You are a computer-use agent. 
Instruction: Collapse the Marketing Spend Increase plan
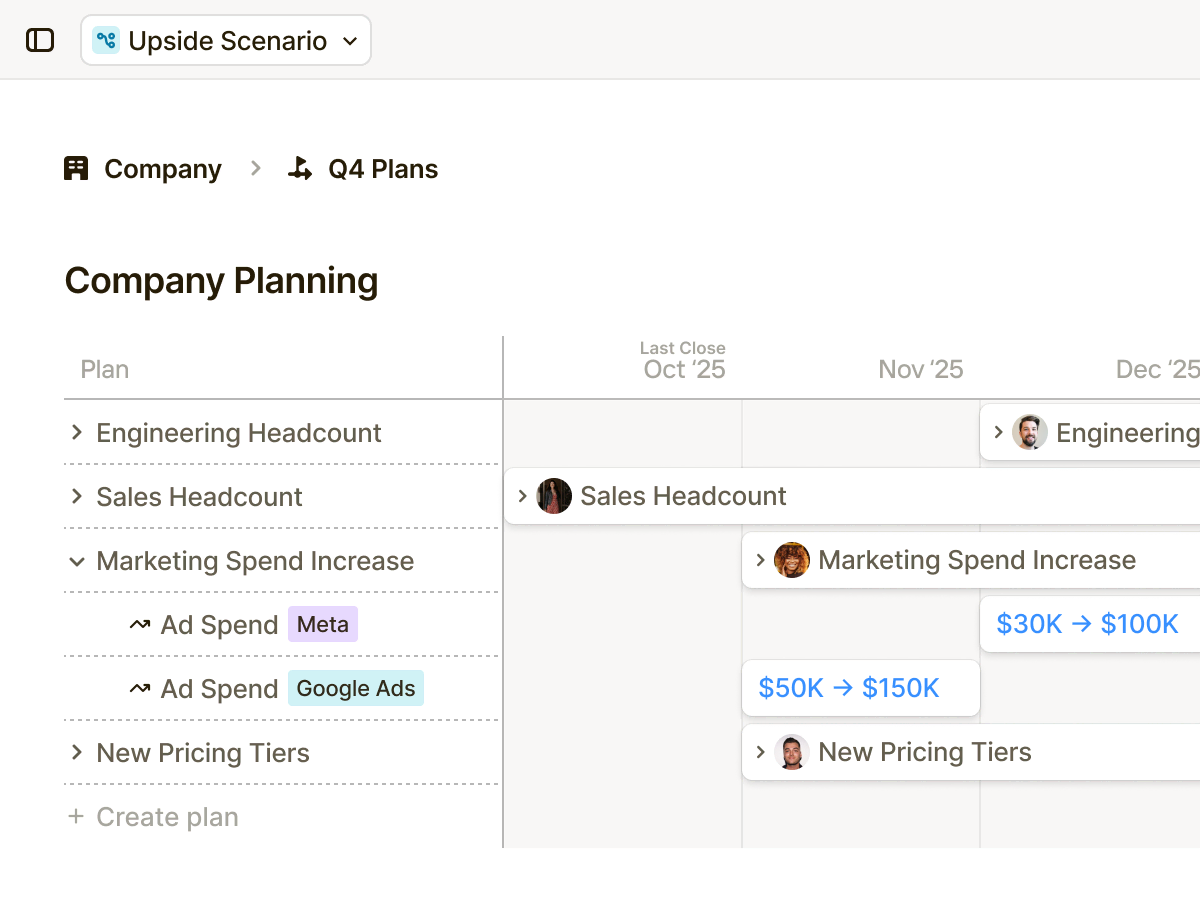click(x=77, y=561)
